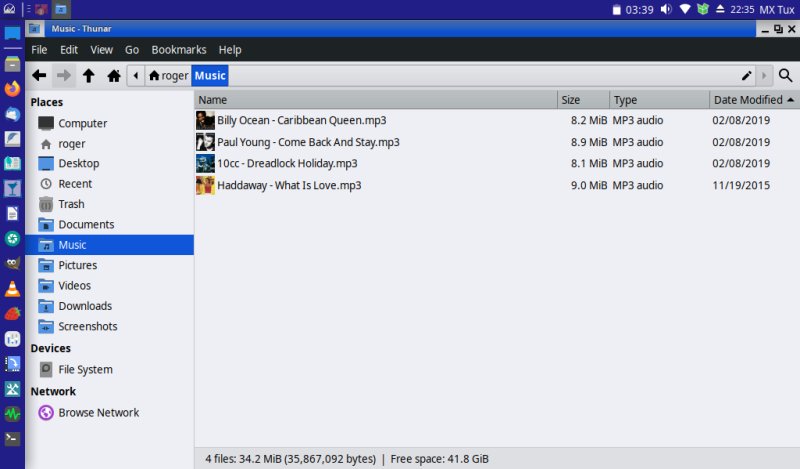Open the home folder via house icon
800x469 pixels.
[114, 76]
